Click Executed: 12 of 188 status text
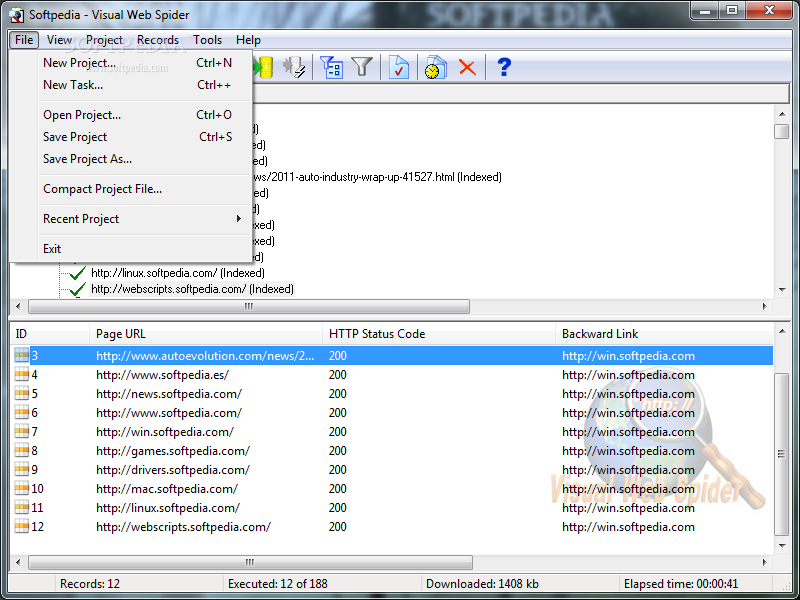Screen dimensions: 800x600 278,584
